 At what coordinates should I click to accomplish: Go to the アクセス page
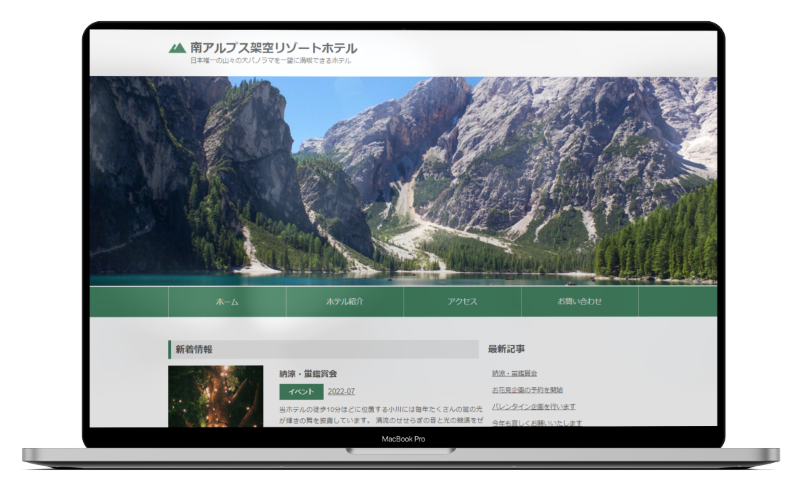tap(462, 301)
